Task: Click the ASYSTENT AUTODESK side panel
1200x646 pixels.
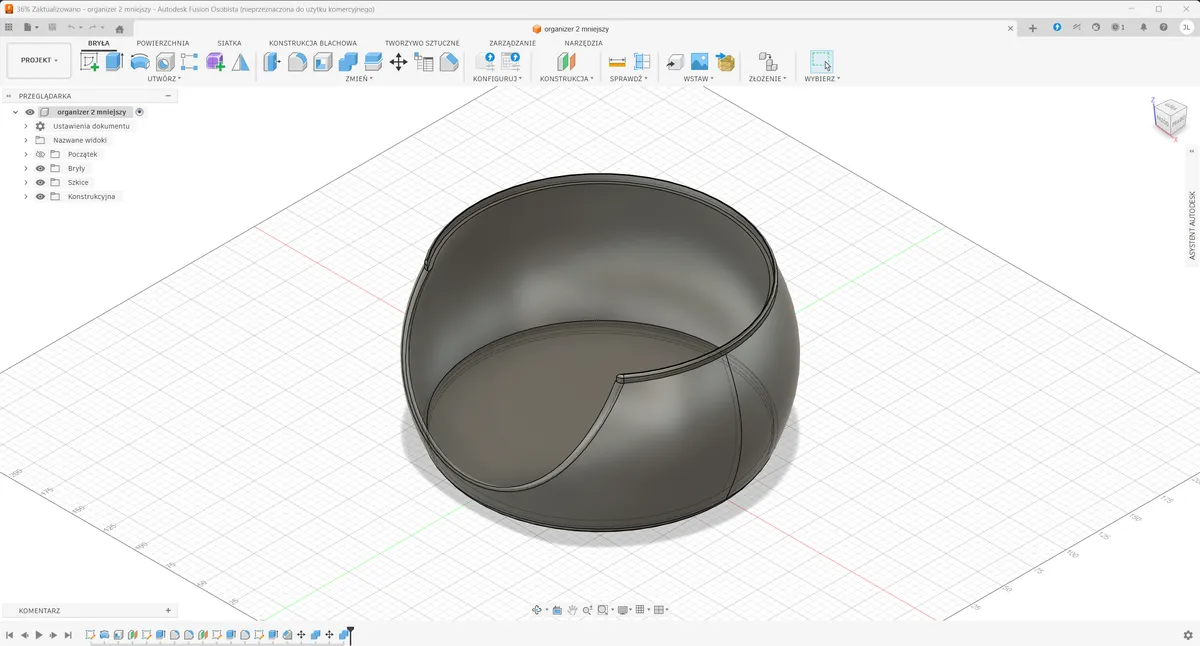Action: coord(1192,226)
